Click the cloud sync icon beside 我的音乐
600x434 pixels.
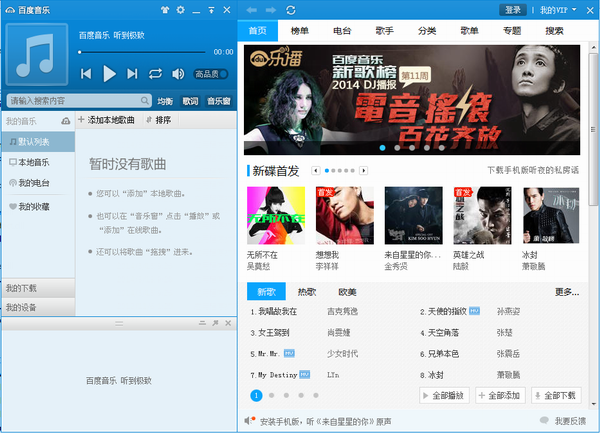click(x=66, y=121)
